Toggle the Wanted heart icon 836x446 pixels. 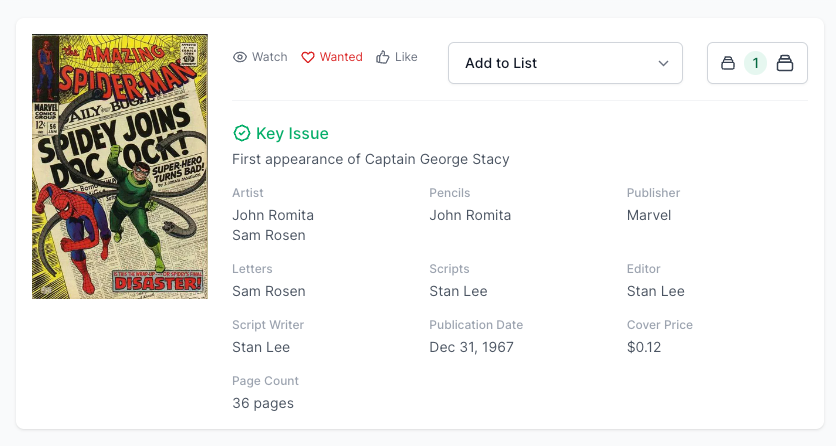coord(308,57)
